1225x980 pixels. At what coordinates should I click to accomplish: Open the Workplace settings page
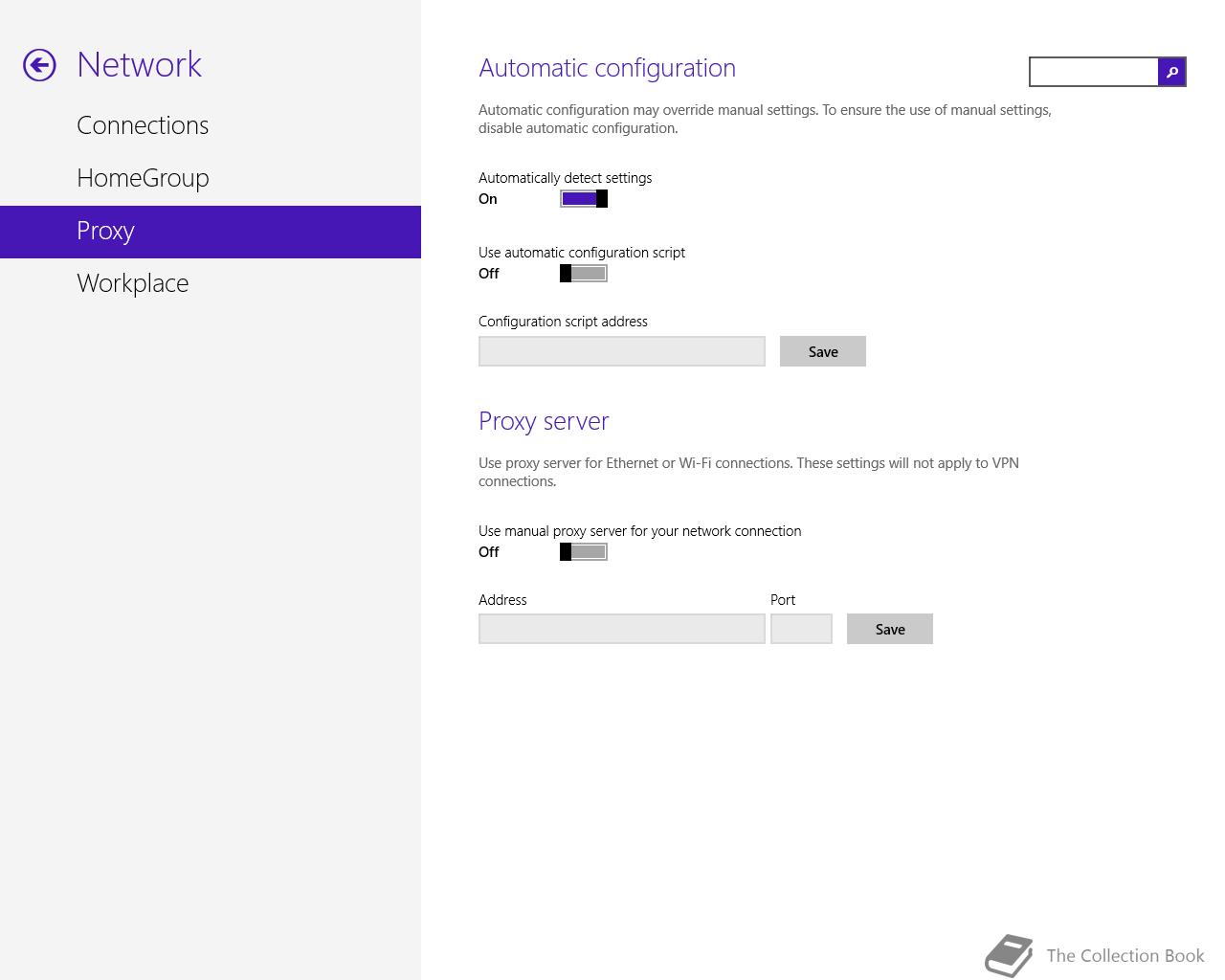pos(211,283)
